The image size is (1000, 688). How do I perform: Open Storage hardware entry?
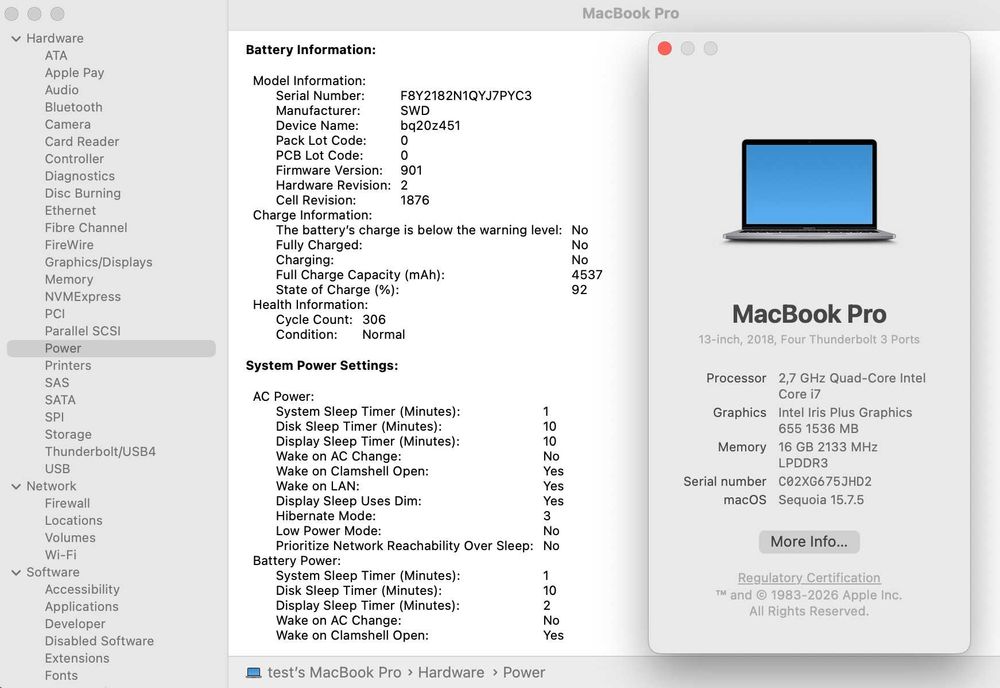68,434
